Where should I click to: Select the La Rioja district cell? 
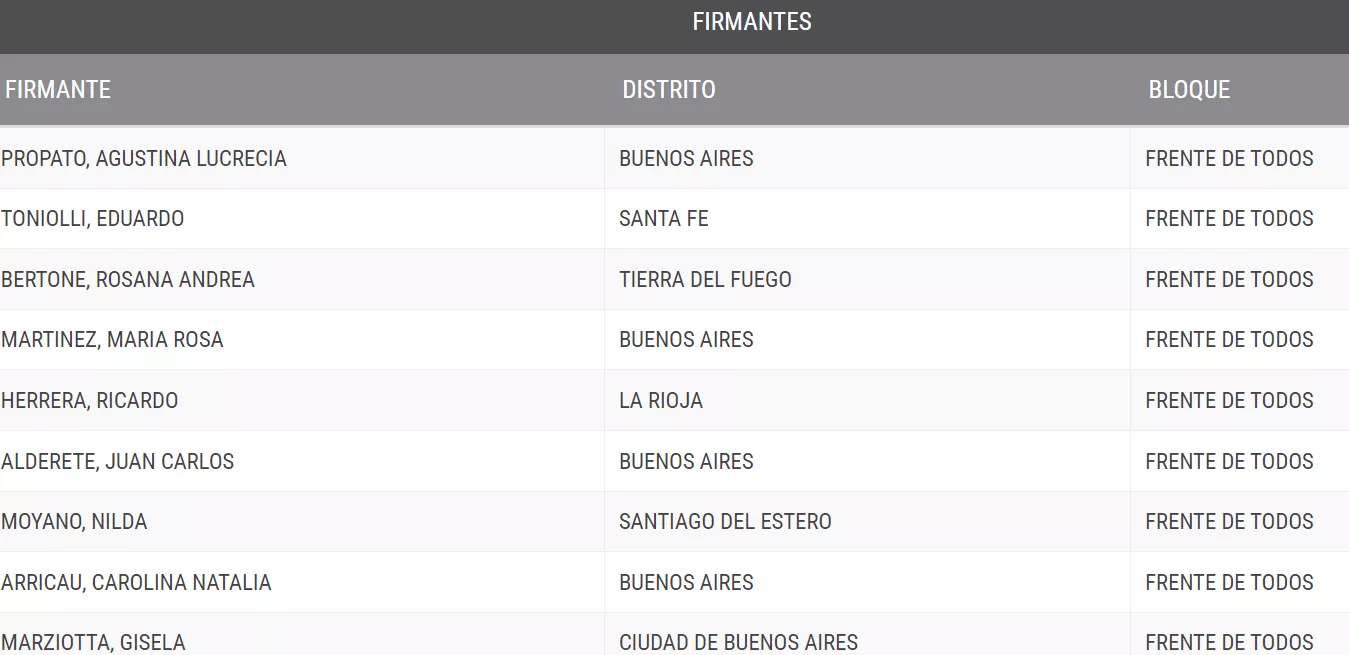coord(660,400)
